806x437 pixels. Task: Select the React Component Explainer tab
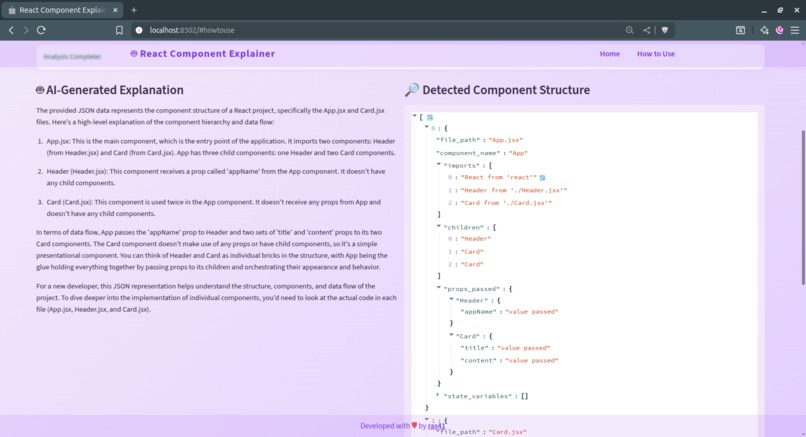pyautogui.click(x=62, y=10)
